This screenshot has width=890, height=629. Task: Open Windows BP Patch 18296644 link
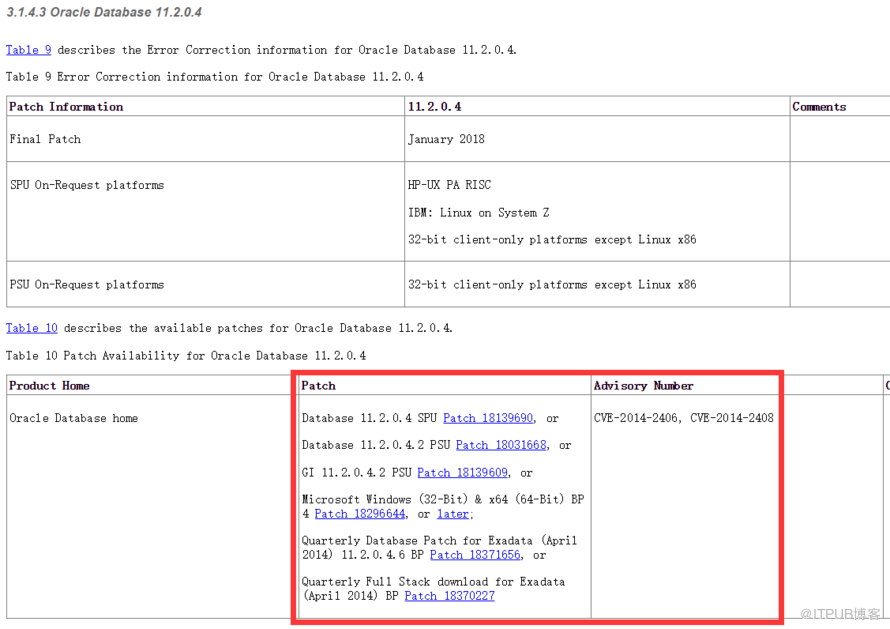tap(360, 514)
